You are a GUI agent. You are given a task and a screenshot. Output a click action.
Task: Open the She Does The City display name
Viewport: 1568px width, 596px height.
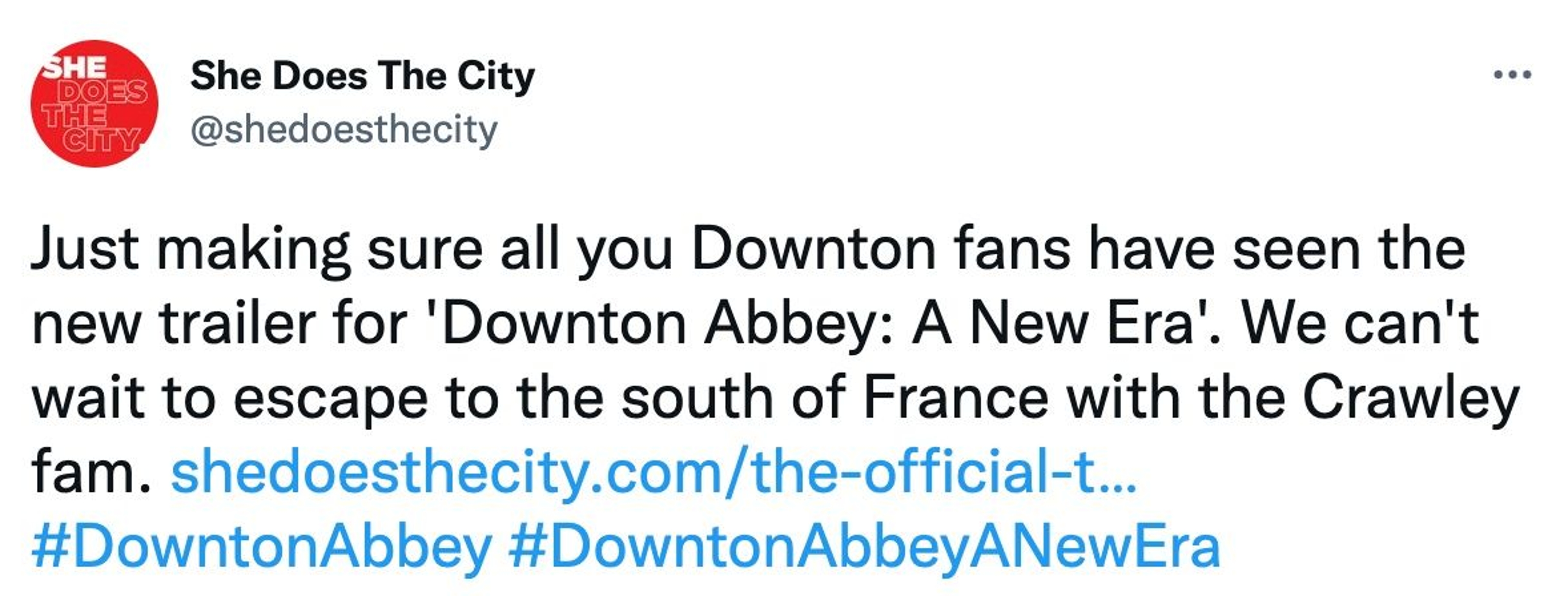pyautogui.click(x=362, y=77)
